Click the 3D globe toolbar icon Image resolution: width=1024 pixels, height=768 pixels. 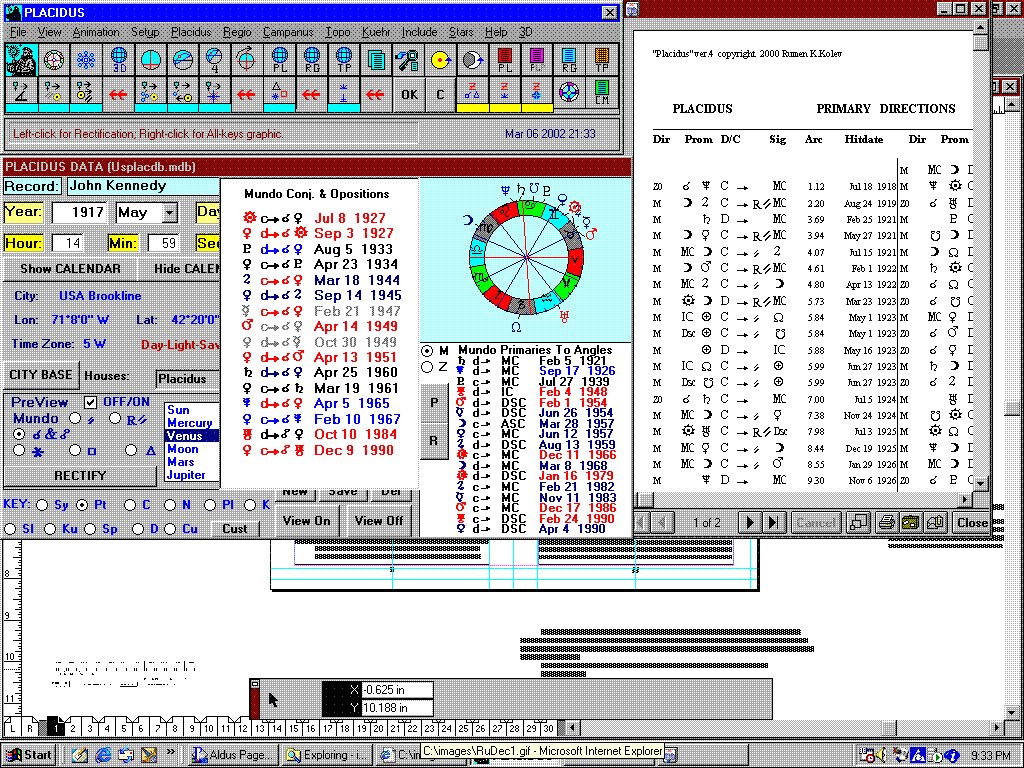pyautogui.click(x=118, y=60)
